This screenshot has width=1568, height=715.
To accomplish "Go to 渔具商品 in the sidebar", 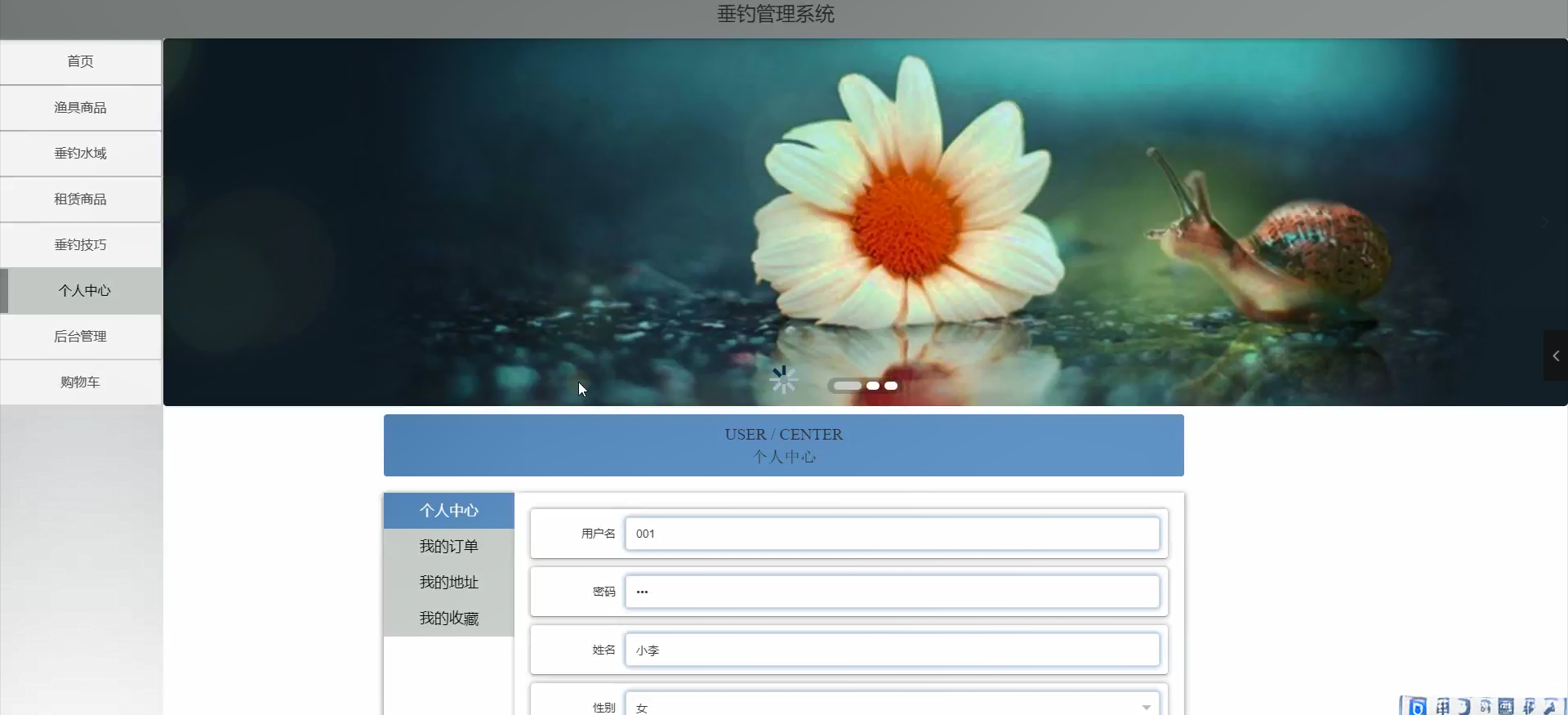I will click(x=80, y=108).
